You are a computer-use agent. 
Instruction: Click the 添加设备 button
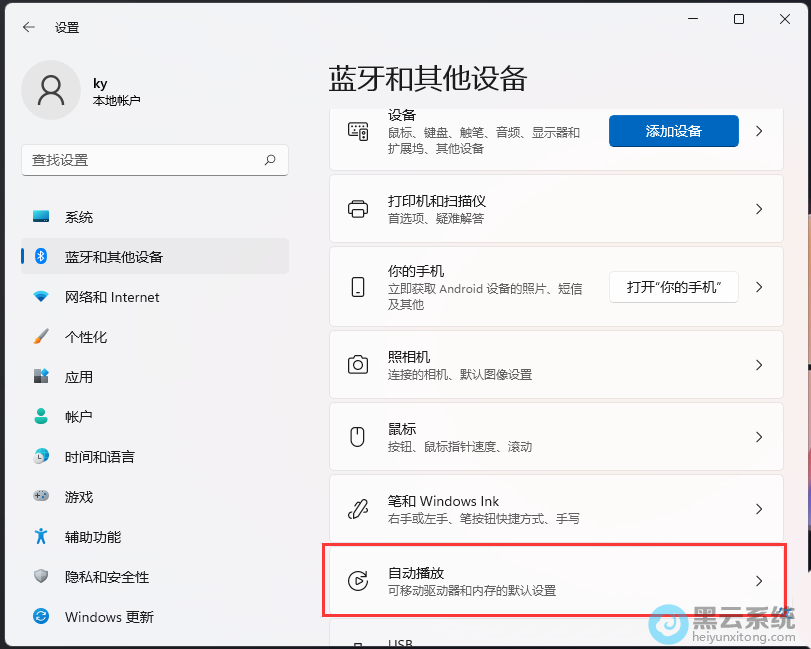click(673, 130)
